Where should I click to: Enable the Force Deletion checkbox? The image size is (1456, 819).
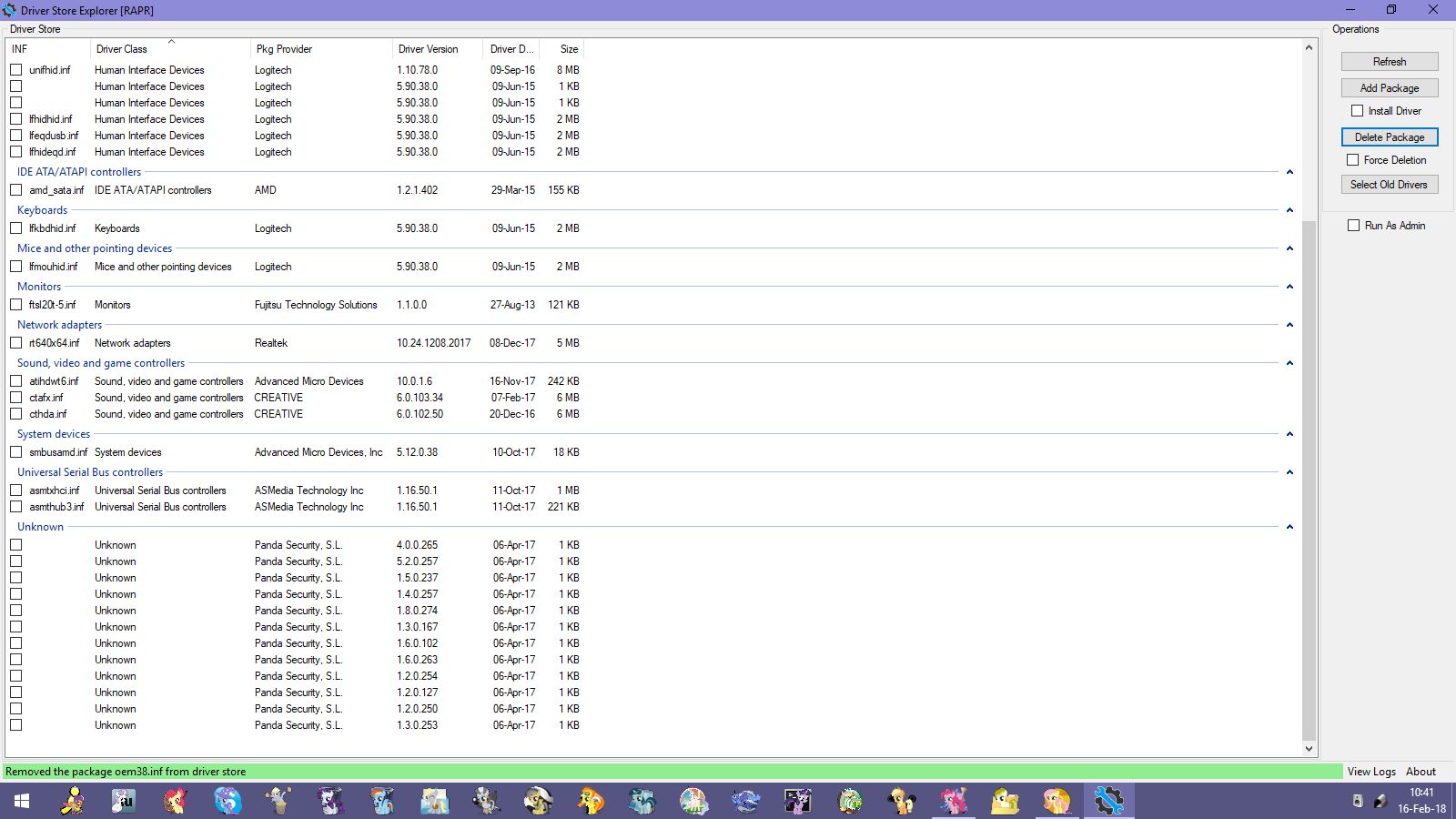[1353, 160]
